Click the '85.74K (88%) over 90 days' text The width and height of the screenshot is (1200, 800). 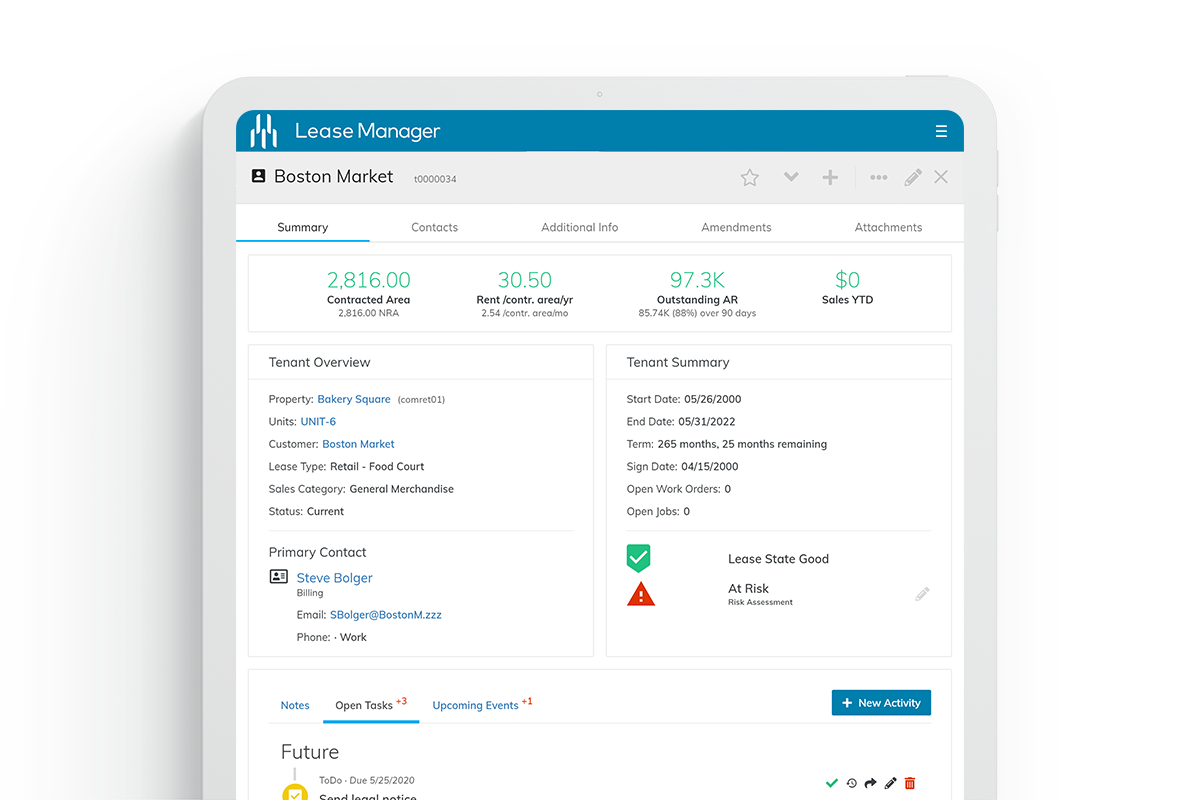point(697,313)
